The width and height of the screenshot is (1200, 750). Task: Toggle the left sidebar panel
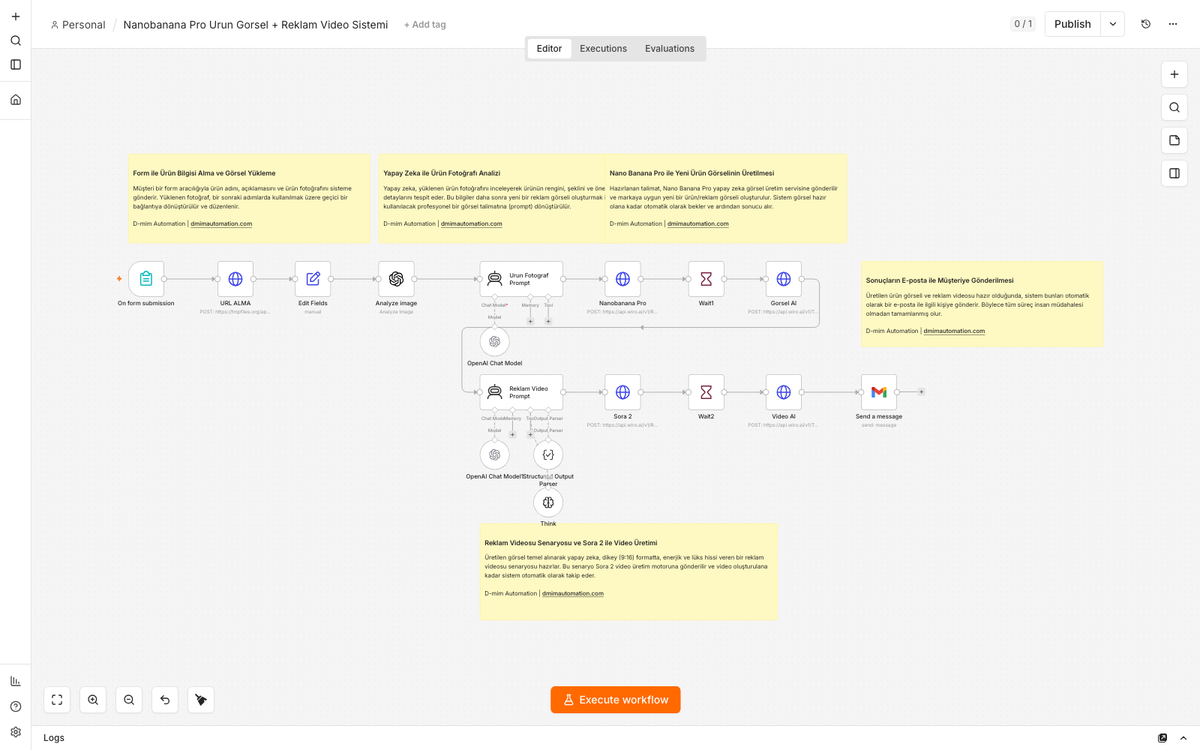[15, 64]
